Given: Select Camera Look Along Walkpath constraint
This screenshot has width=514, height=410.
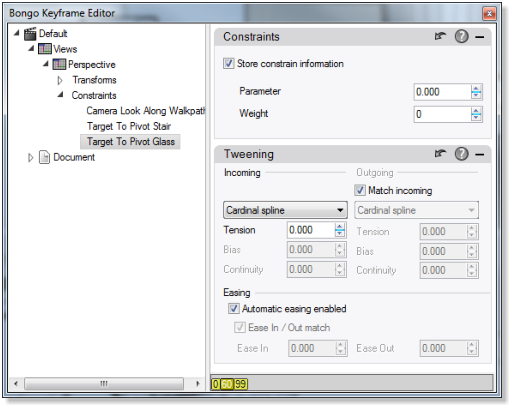Looking at the screenshot, I should pyautogui.click(x=146, y=111).
